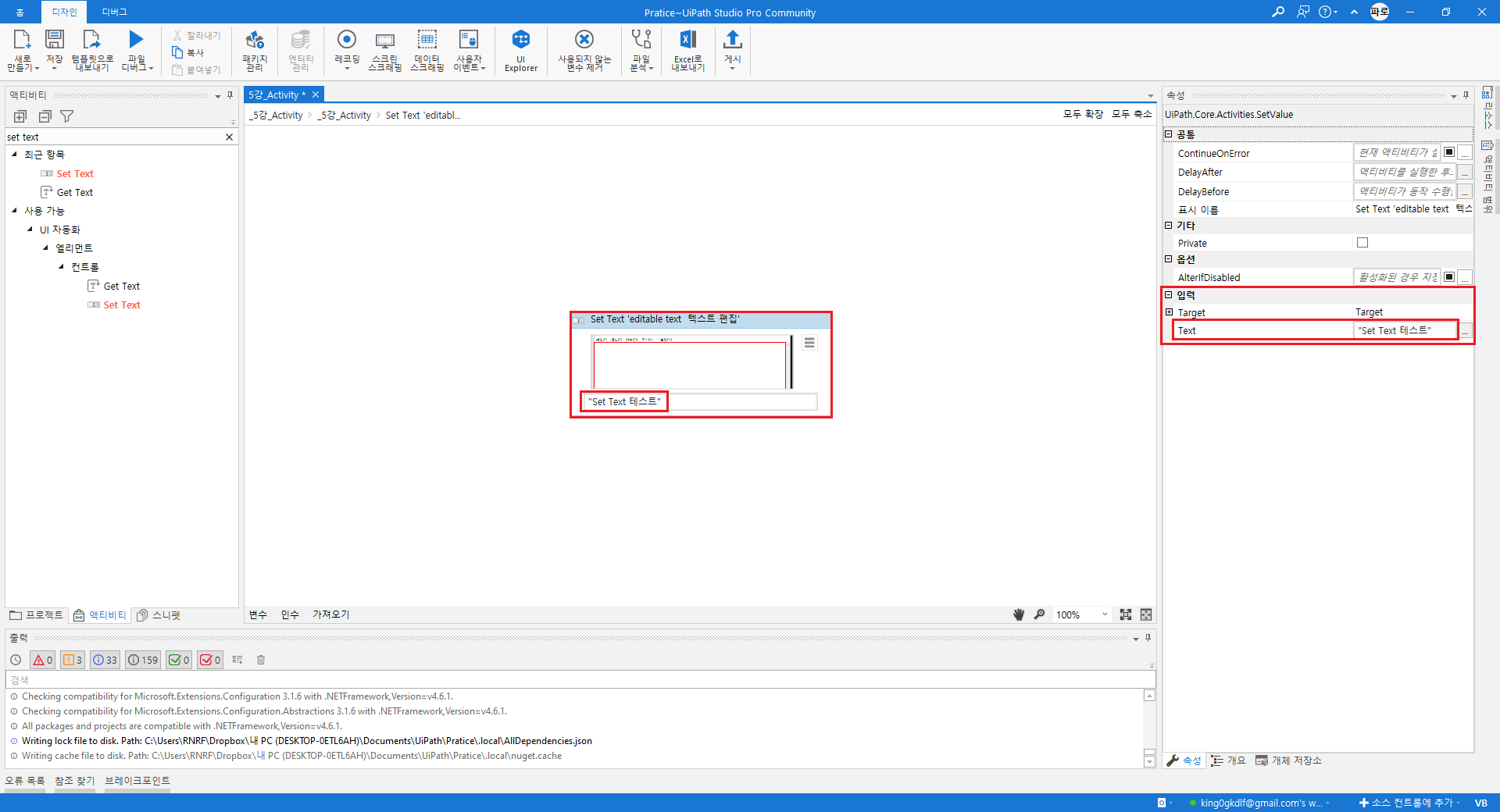
Task: Click the overview icon next to fit-to-screen
Action: pos(1146,614)
